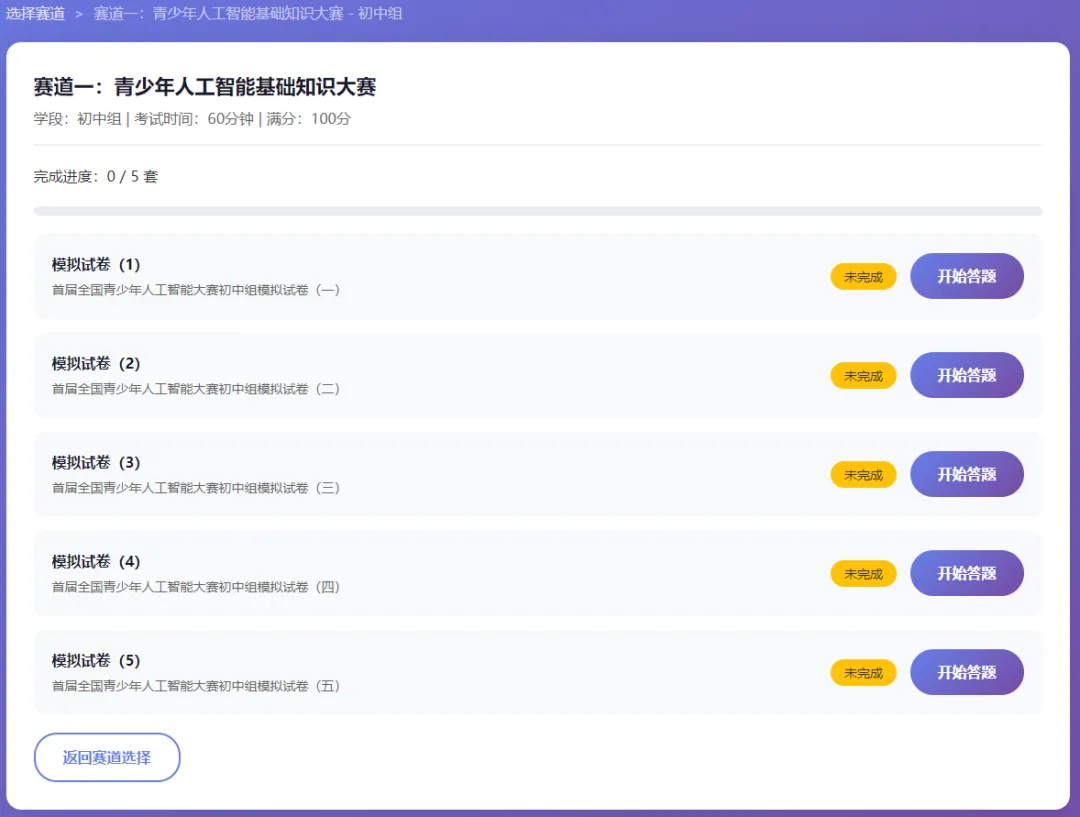
Task: Click the completion progress bar
Action: point(540,210)
